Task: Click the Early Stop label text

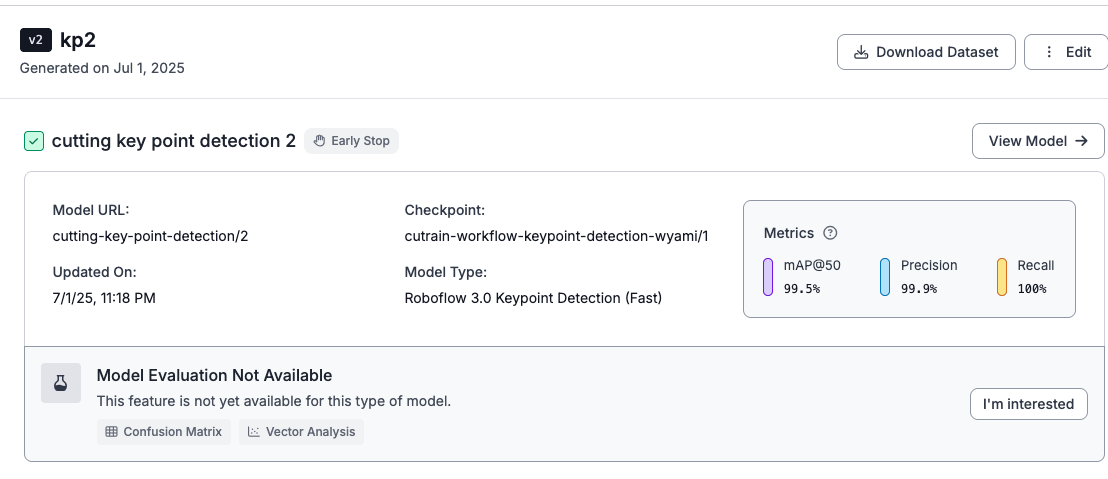Action: (x=360, y=141)
